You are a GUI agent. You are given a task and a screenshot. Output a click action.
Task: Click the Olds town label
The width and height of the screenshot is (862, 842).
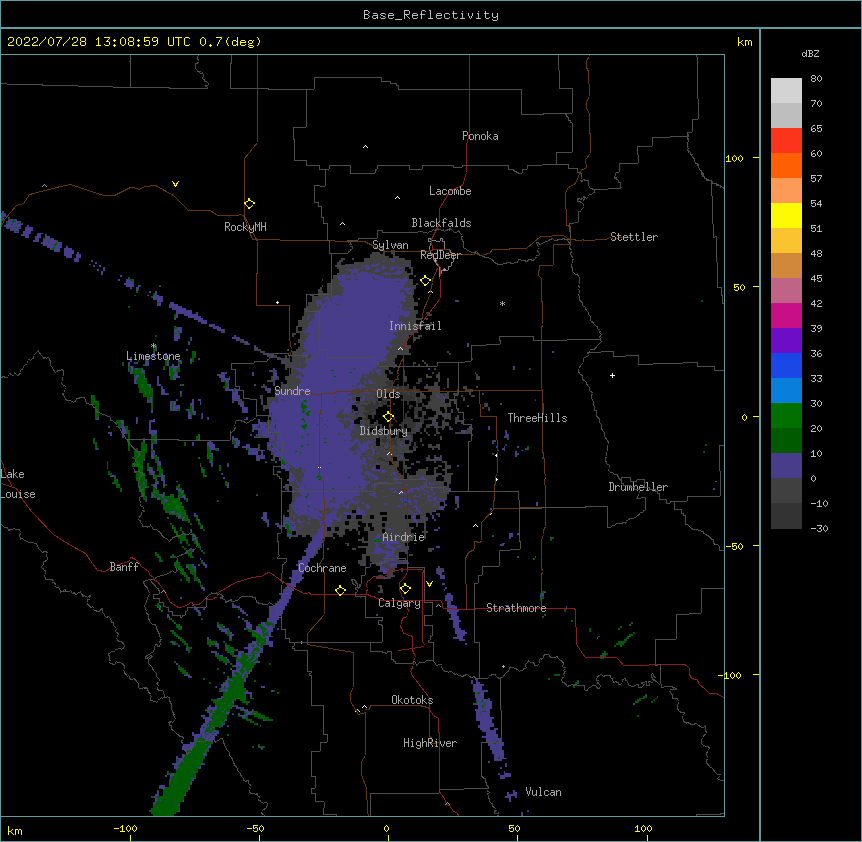pos(388,394)
